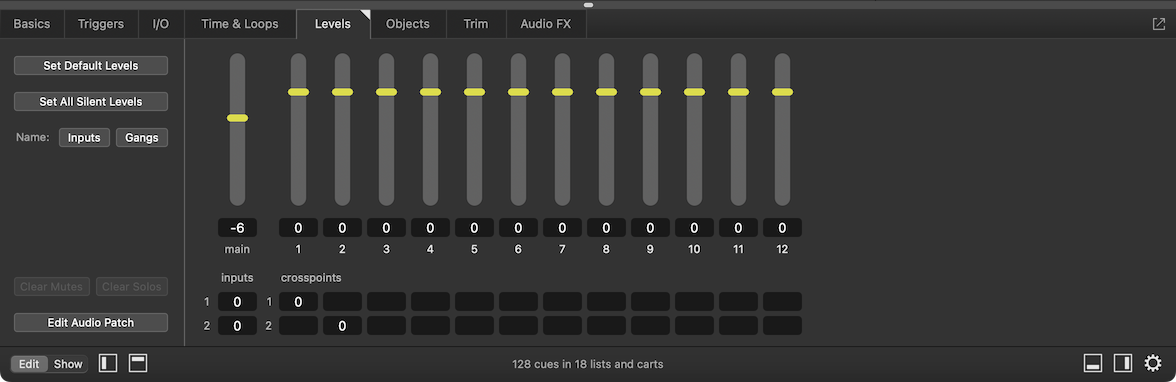Click the '128 cues in 18 lists and carts' status
Screen dimensions: 1176x382
click(587, 364)
